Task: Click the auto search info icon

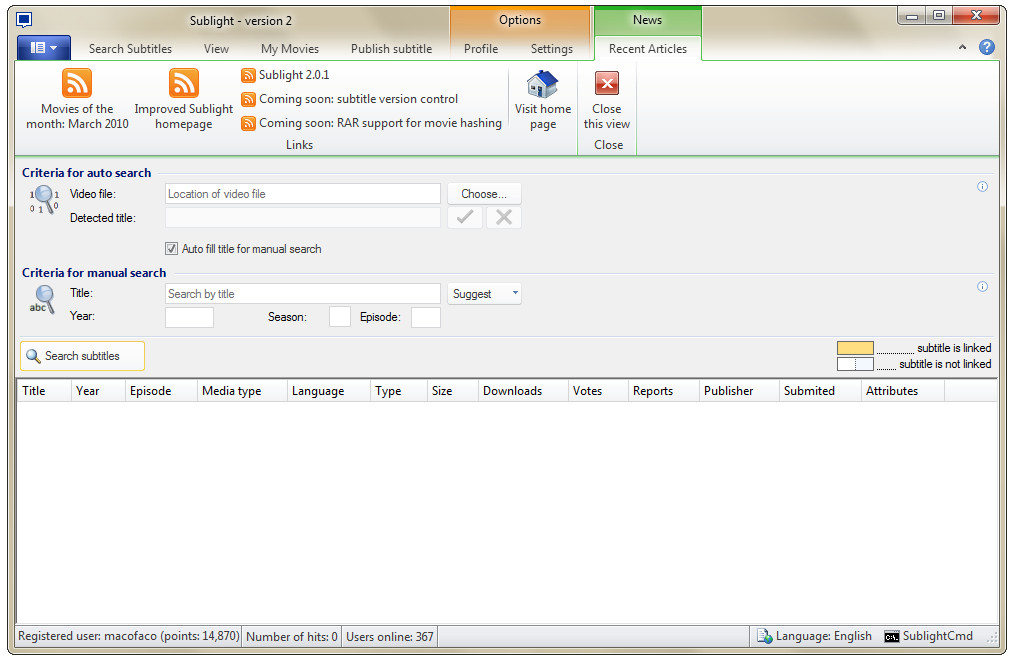Action: [982, 187]
